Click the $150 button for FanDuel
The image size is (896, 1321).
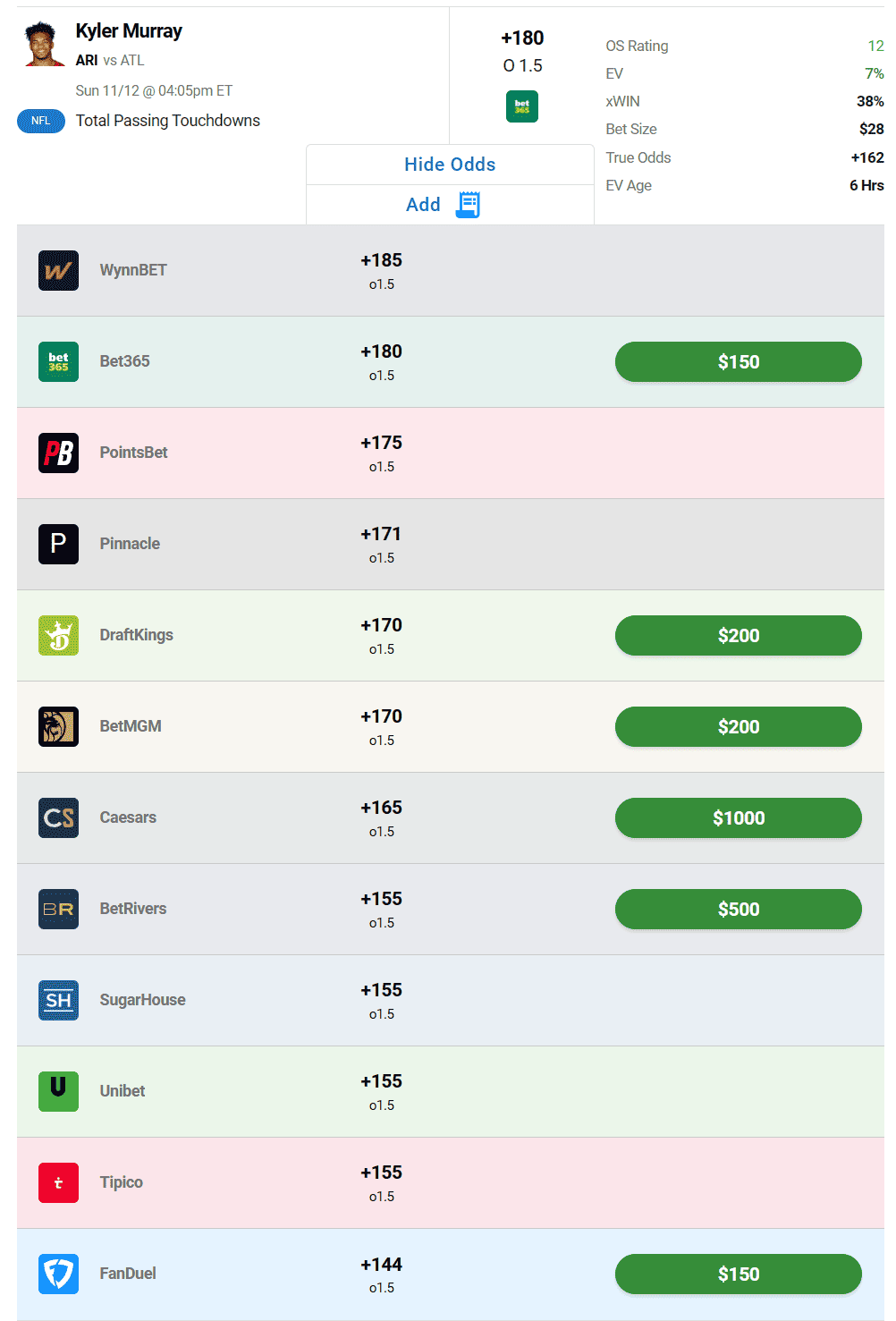coord(739,1274)
